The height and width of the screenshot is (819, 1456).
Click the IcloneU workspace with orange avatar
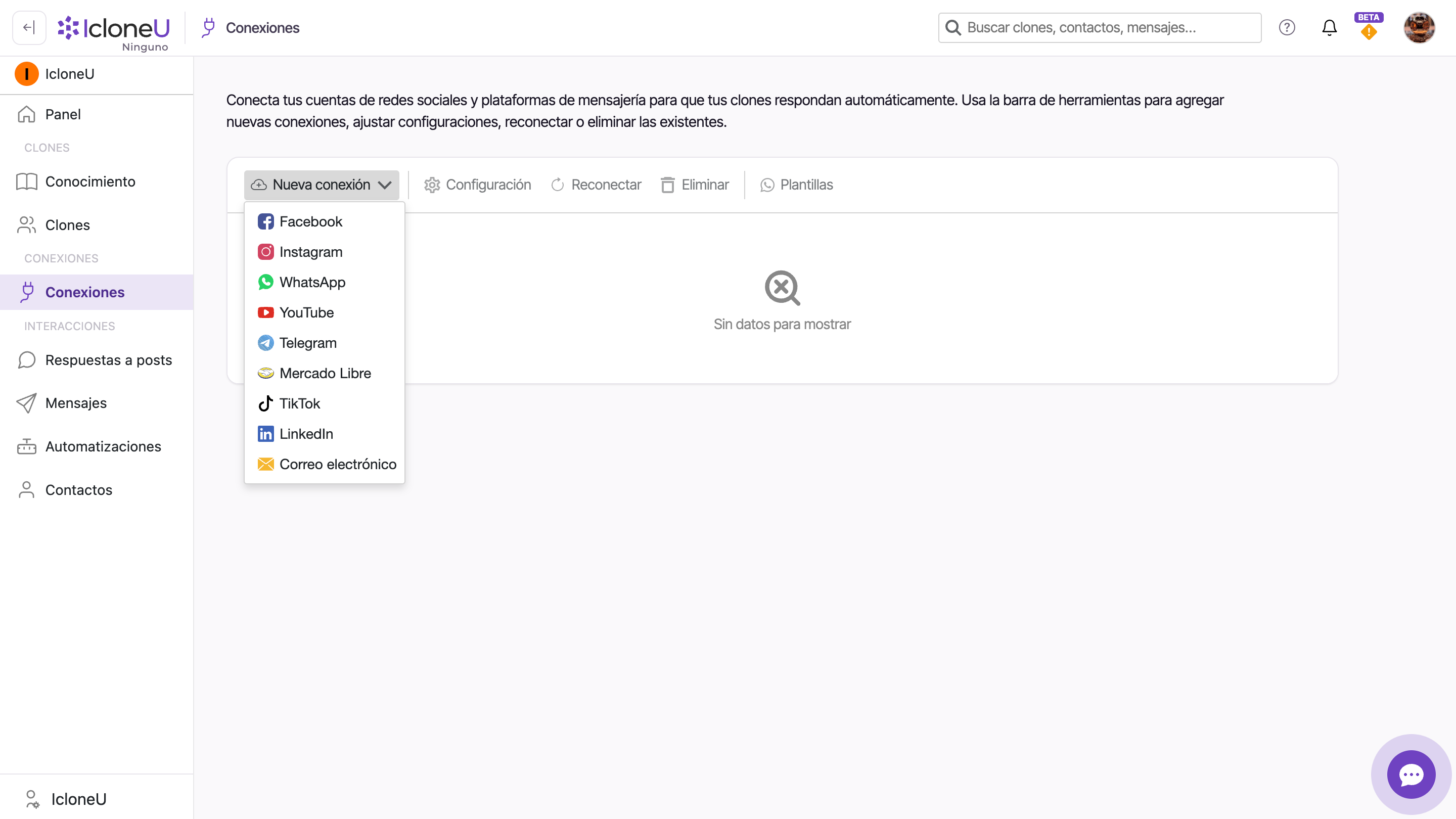point(97,74)
